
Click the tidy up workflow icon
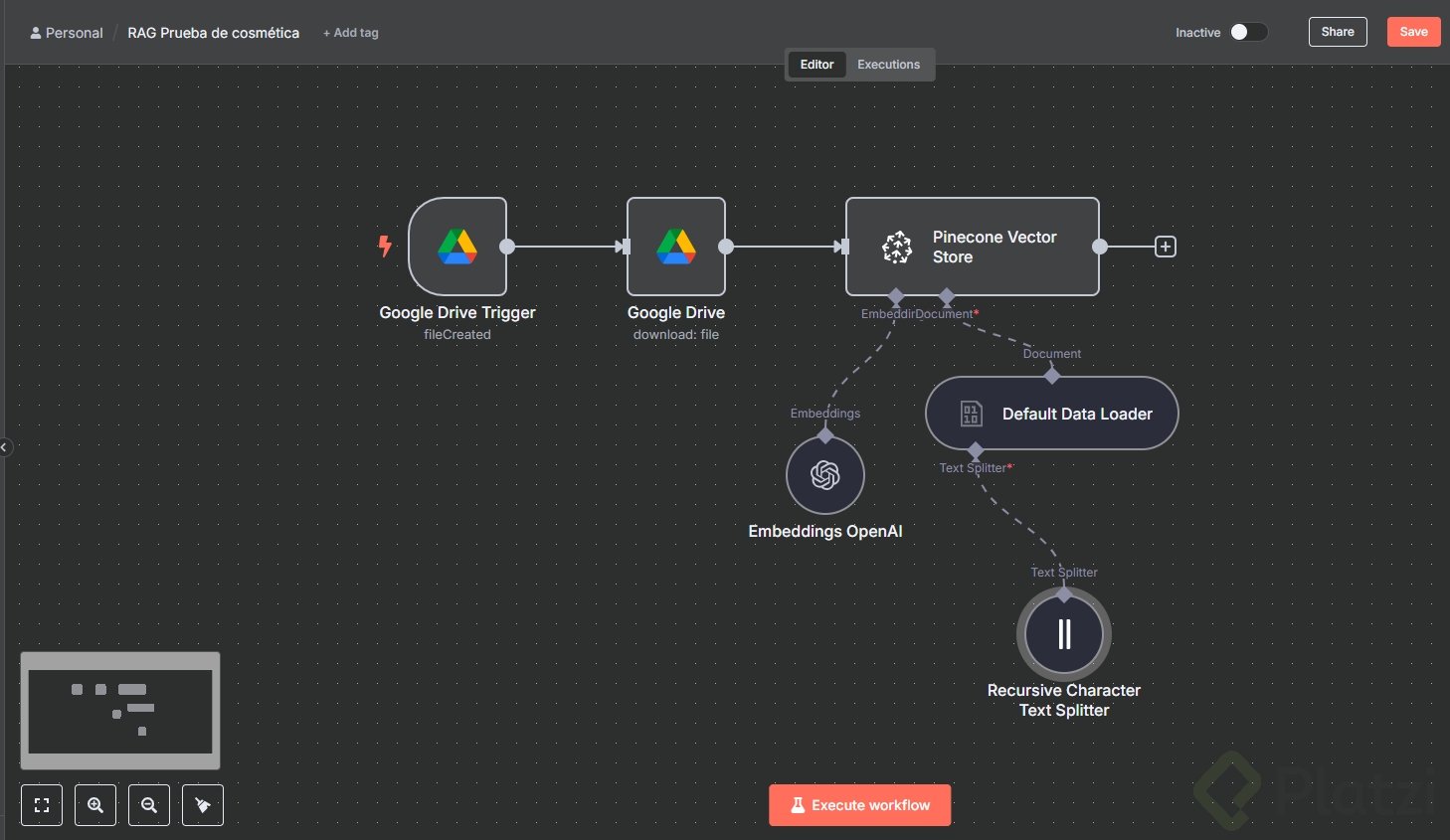(203, 805)
